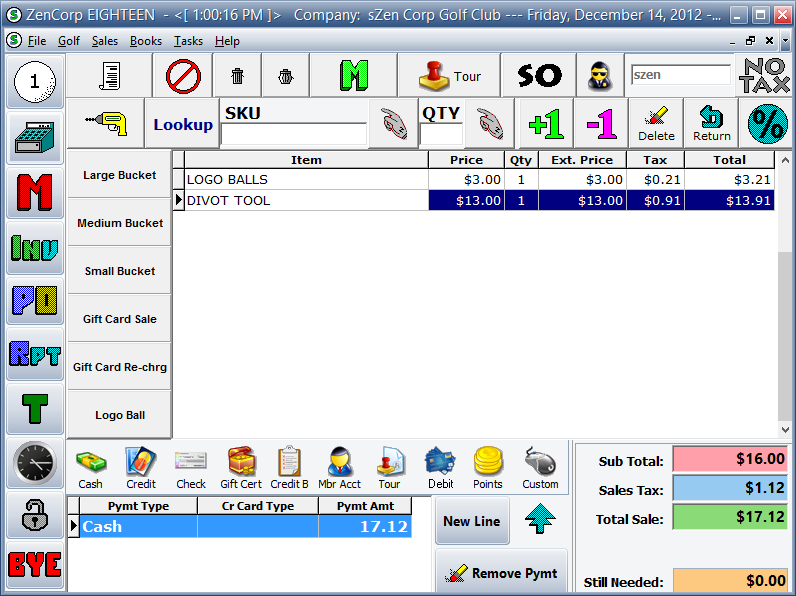Screen dimensions: 796x596
Task: Click the red cancel circle icon
Action: pos(183,75)
